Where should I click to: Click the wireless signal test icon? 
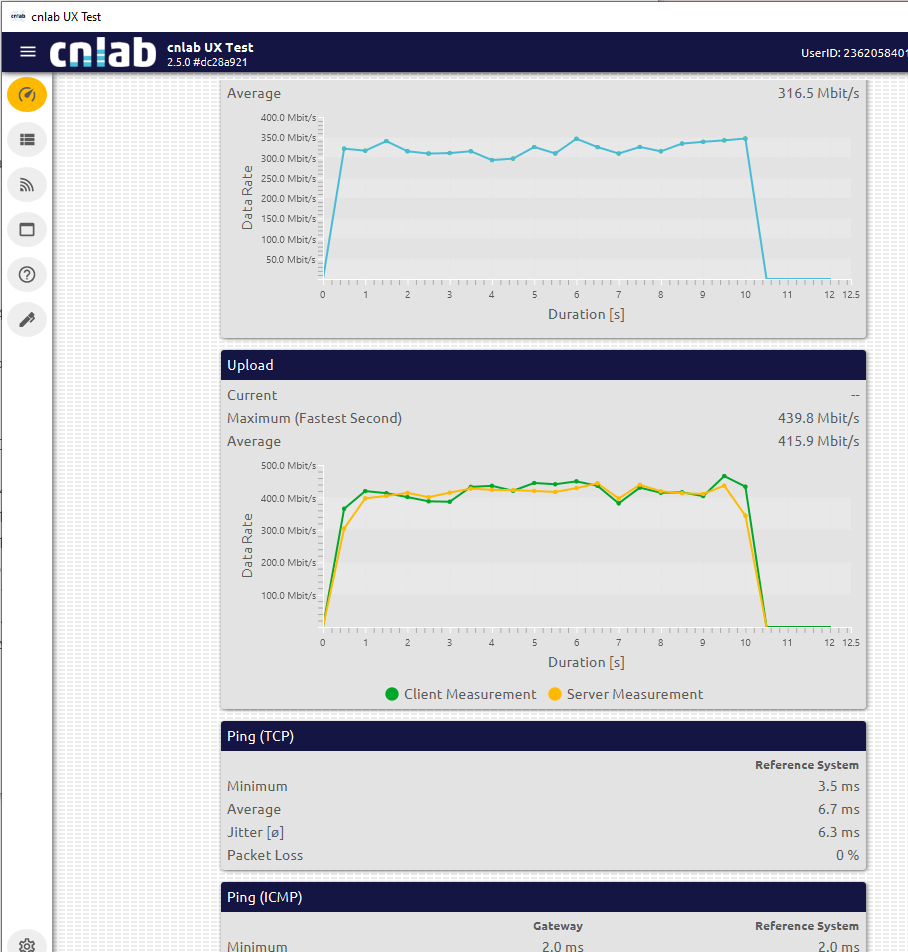coord(27,184)
